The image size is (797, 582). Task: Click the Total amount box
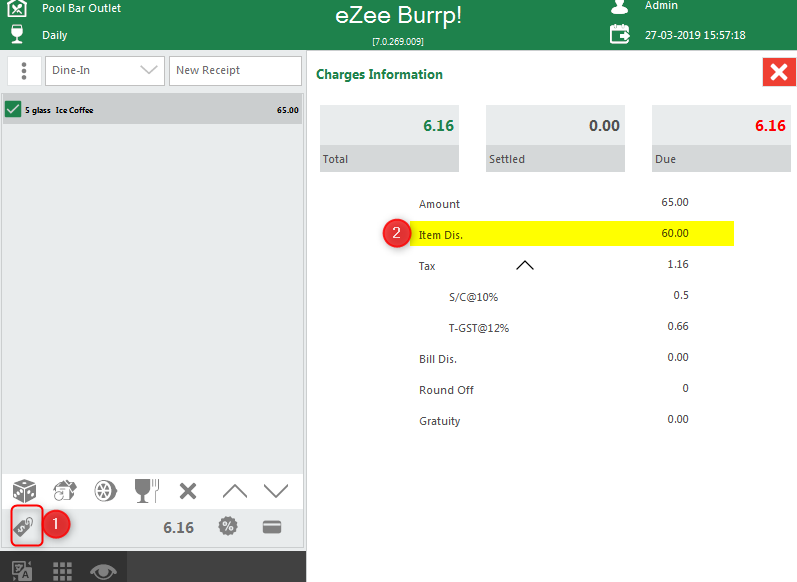point(389,138)
